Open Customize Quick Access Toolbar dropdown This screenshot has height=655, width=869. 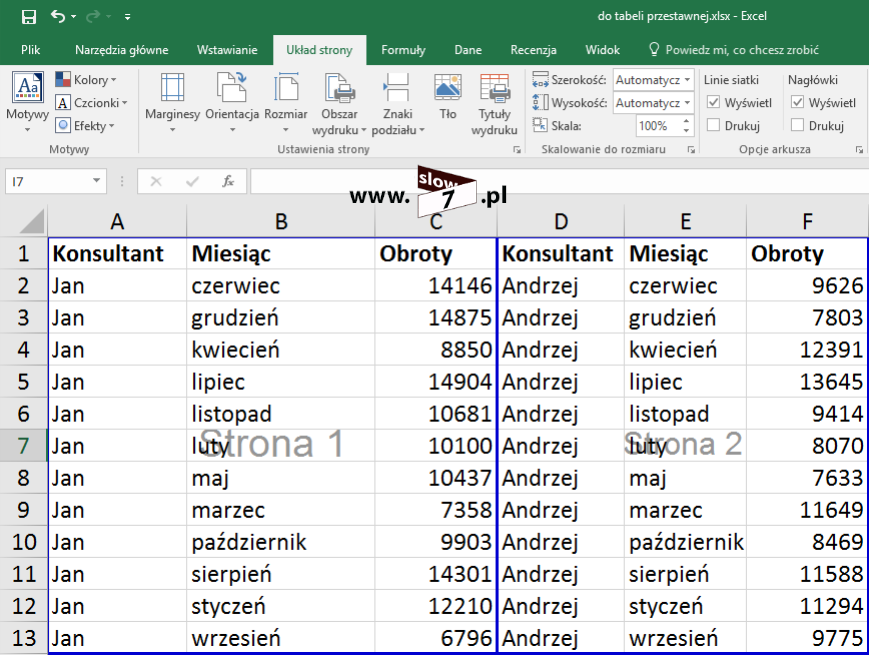click(x=127, y=17)
